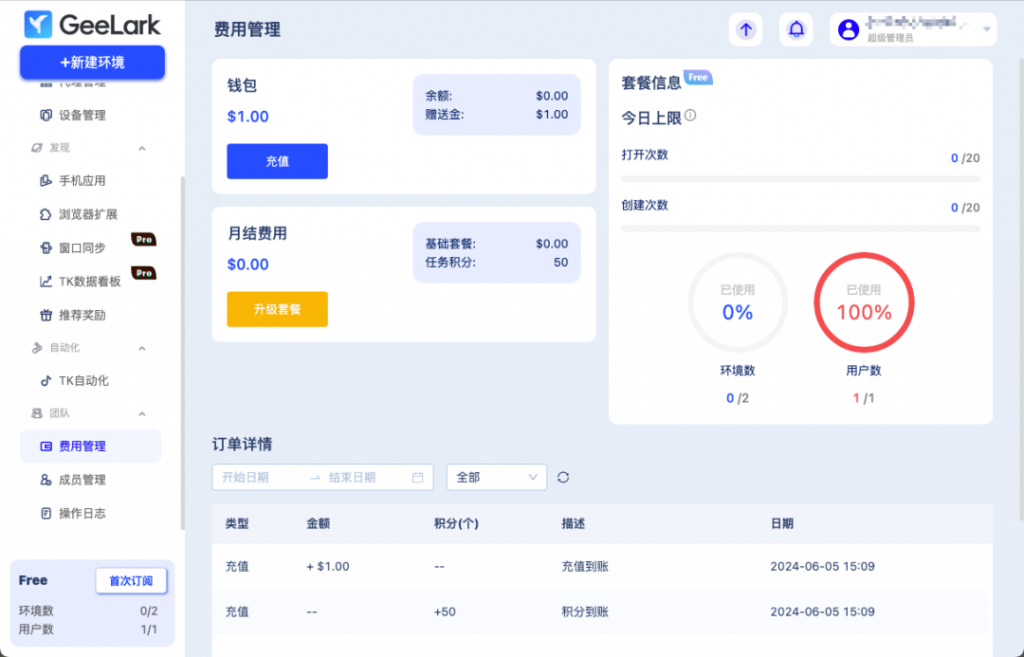The width and height of the screenshot is (1024, 657).
Task: Select 浏览器扩展 menu item
Action: pos(88,214)
